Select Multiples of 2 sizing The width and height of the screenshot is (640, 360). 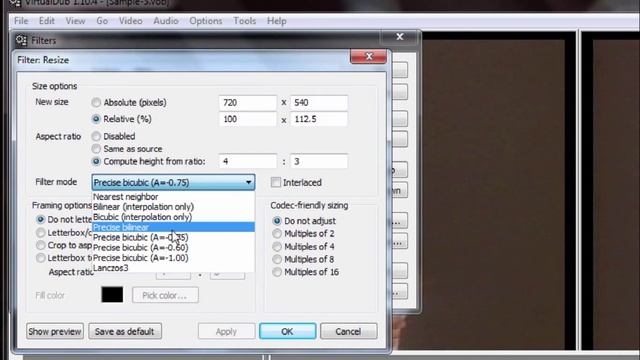pos(277,233)
